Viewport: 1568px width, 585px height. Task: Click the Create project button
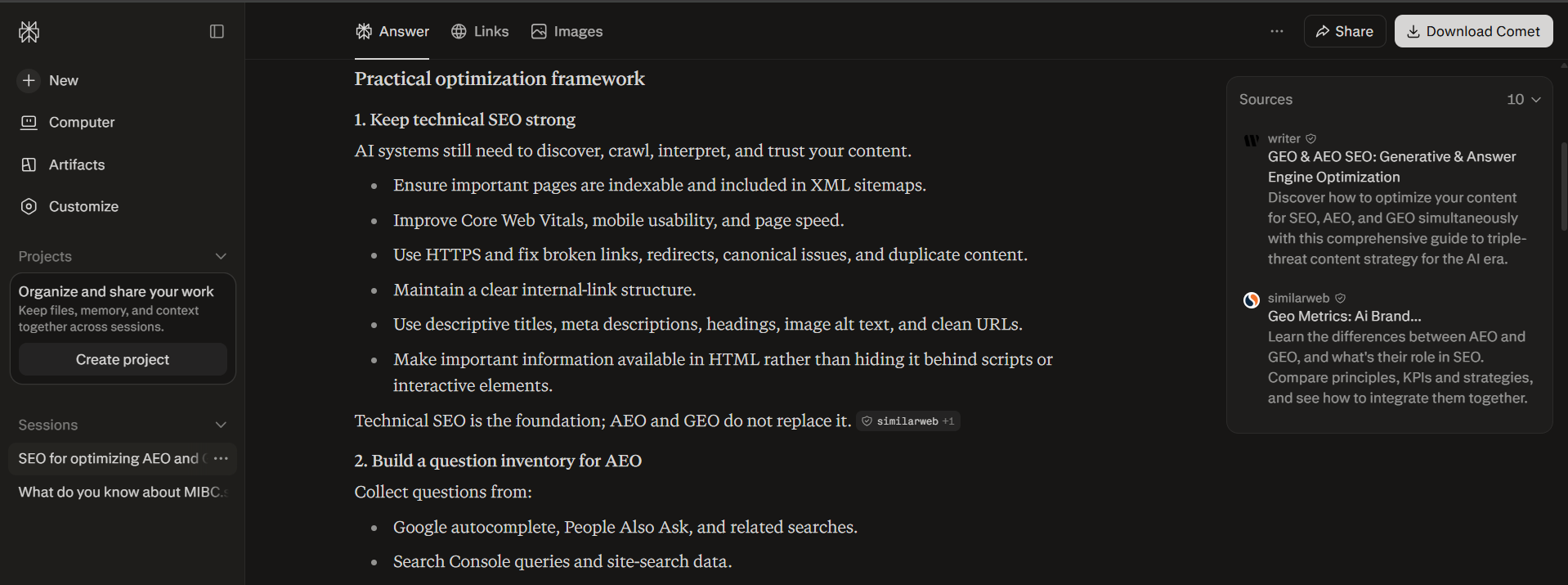pyautogui.click(x=123, y=359)
